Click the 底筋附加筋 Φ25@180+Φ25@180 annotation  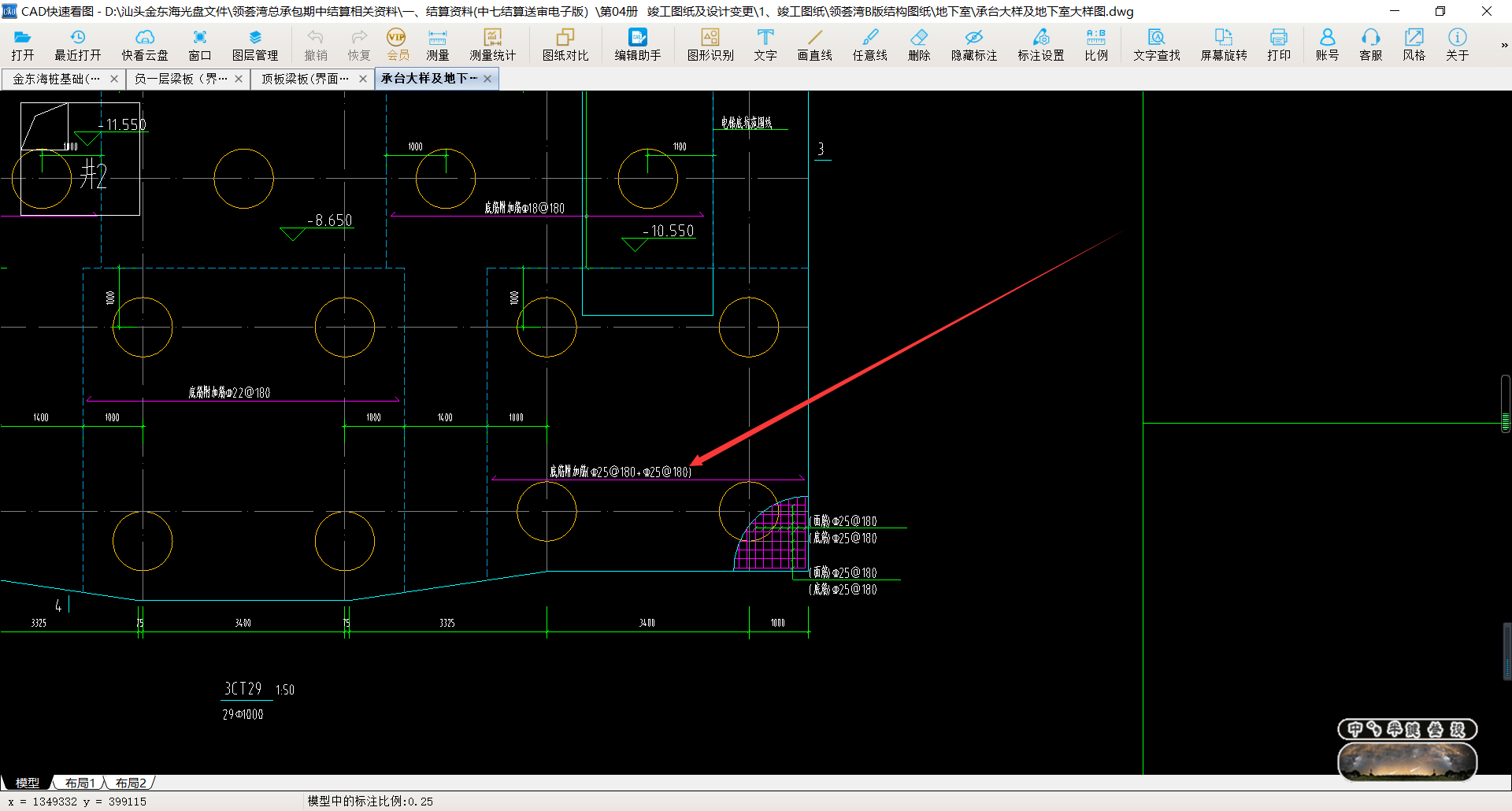[621, 472]
